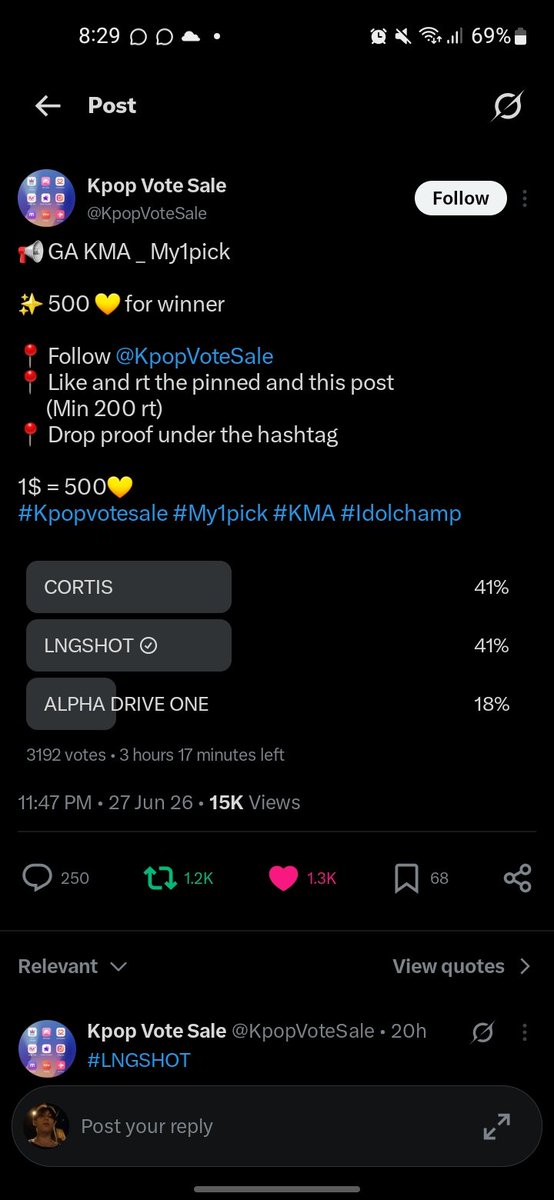Image resolution: width=554 pixels, height=1200 pixels.
Task: Follow Kpop Vote Sale account
Action: tap(460, 198)
